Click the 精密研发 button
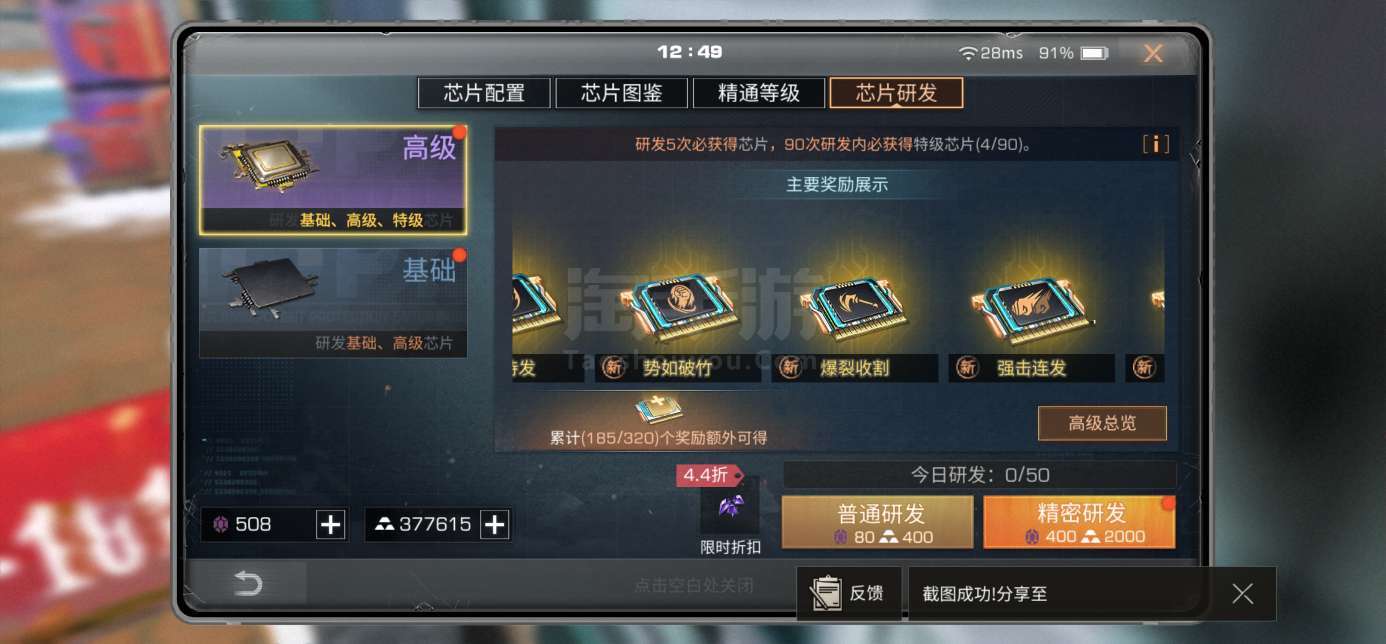This screenshot has height=644, width=1386. [x=1080, y=523]
